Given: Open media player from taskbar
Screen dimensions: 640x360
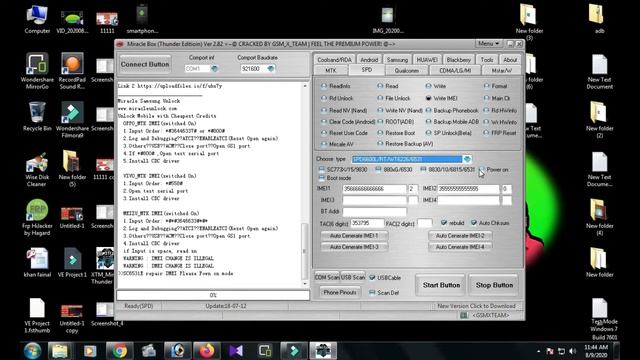Looking at the screenshot, I should point(90,351).
